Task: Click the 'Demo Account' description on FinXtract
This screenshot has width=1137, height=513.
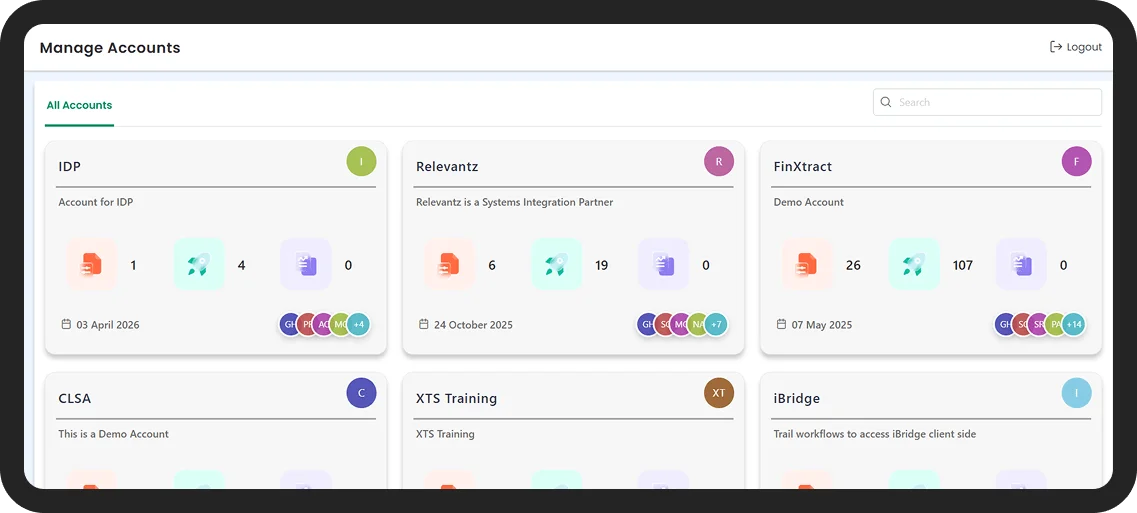Action: (x=809, y=202)
